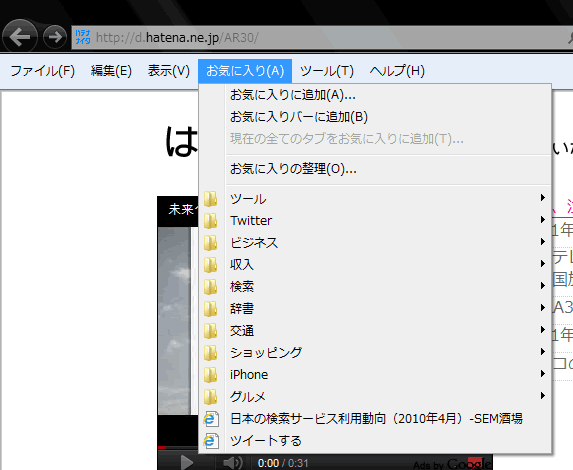
Task: Click folder icon beside ツール favorites folder
Action: click(210, 199)
